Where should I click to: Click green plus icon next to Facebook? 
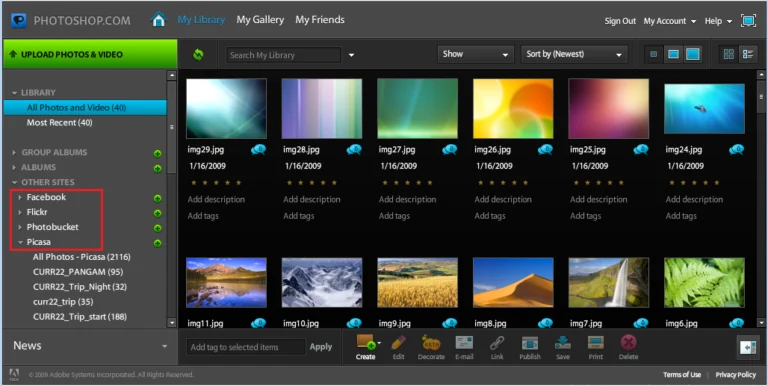coord(157,198)
